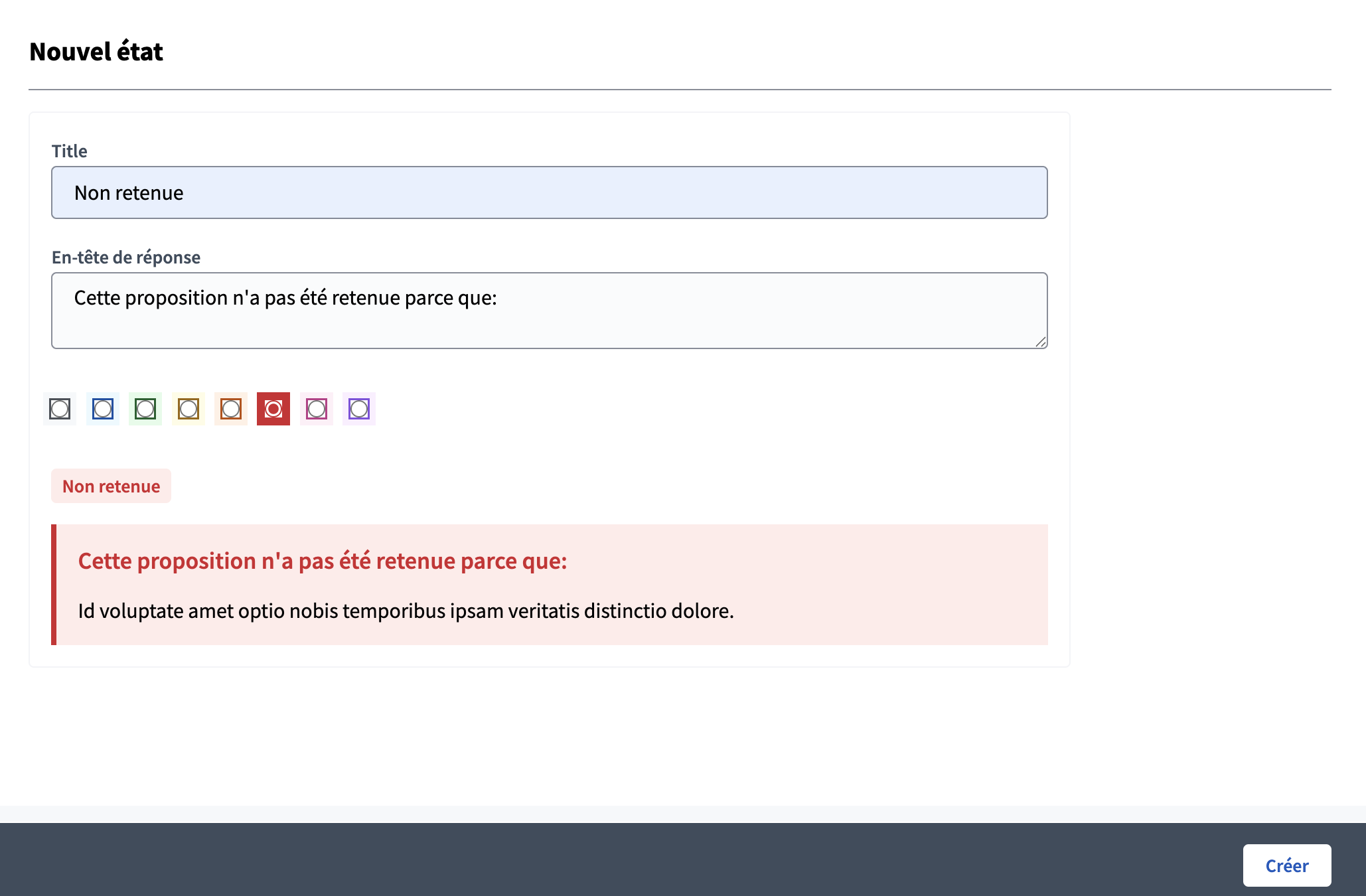Pick the yellow color radio option
This screenshot has height=896, width=1366.
coord(189,409)
